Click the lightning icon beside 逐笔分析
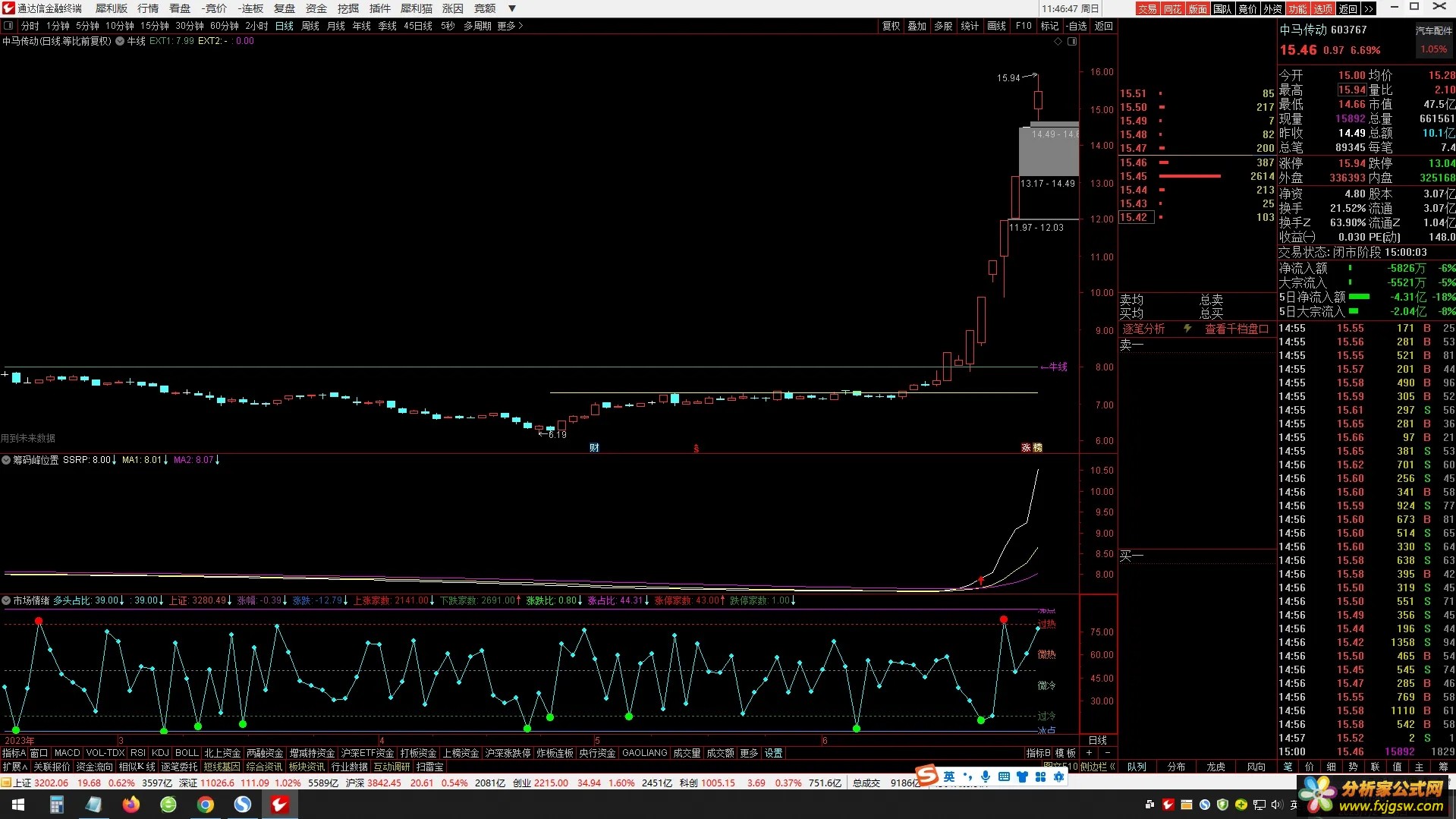Image resolution: width=1456 pixels, height=819 pixels. (1187, 329)
